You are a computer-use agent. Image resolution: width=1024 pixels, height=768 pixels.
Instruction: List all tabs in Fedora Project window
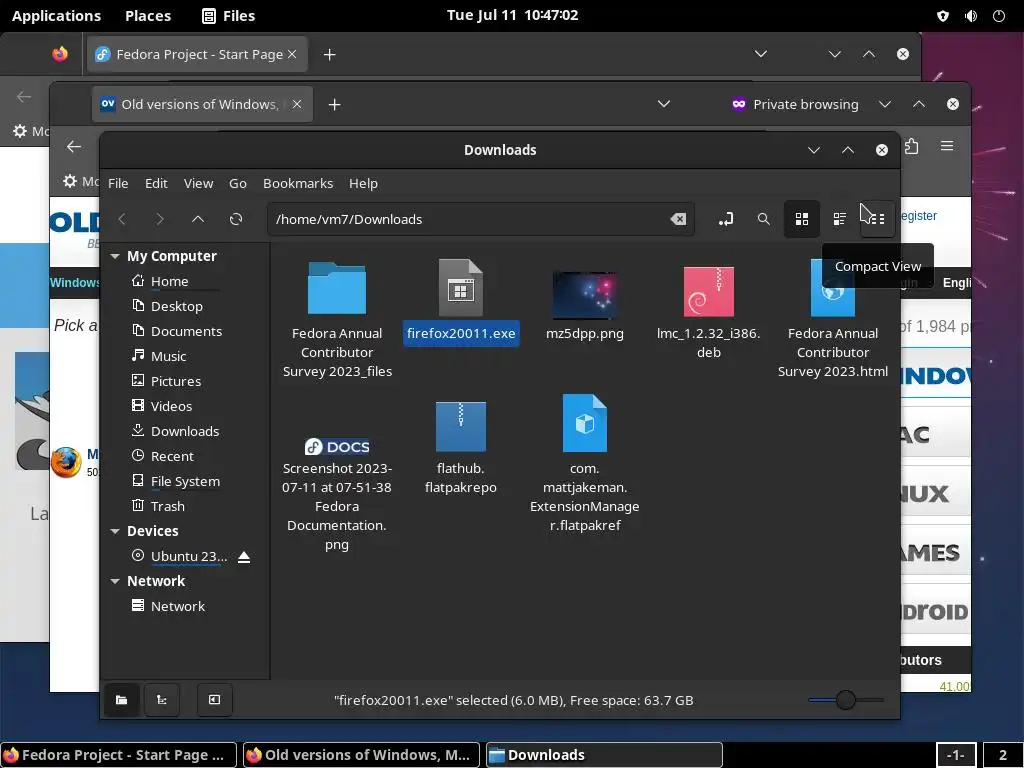[x=761, y=54]
